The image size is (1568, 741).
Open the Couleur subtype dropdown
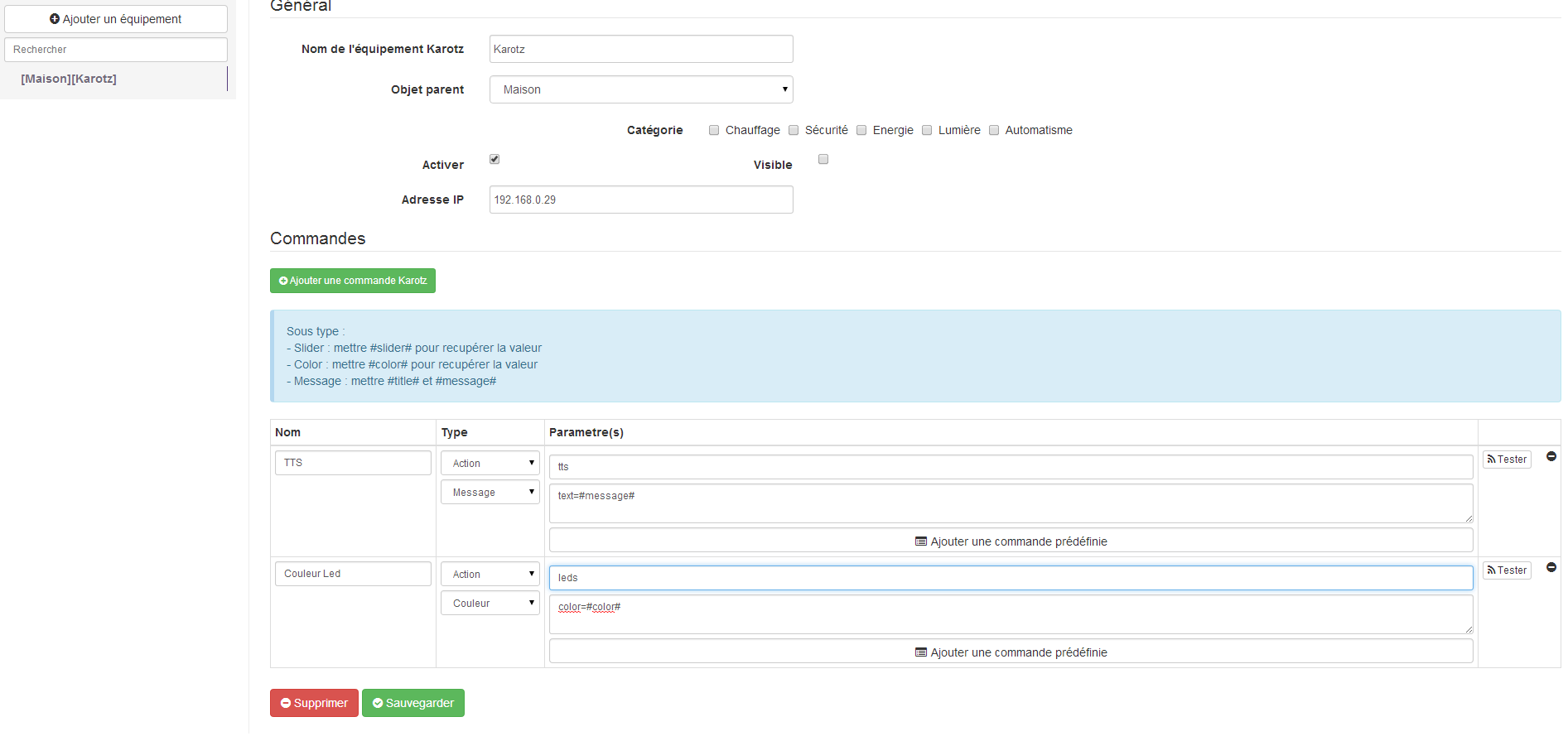490,603
